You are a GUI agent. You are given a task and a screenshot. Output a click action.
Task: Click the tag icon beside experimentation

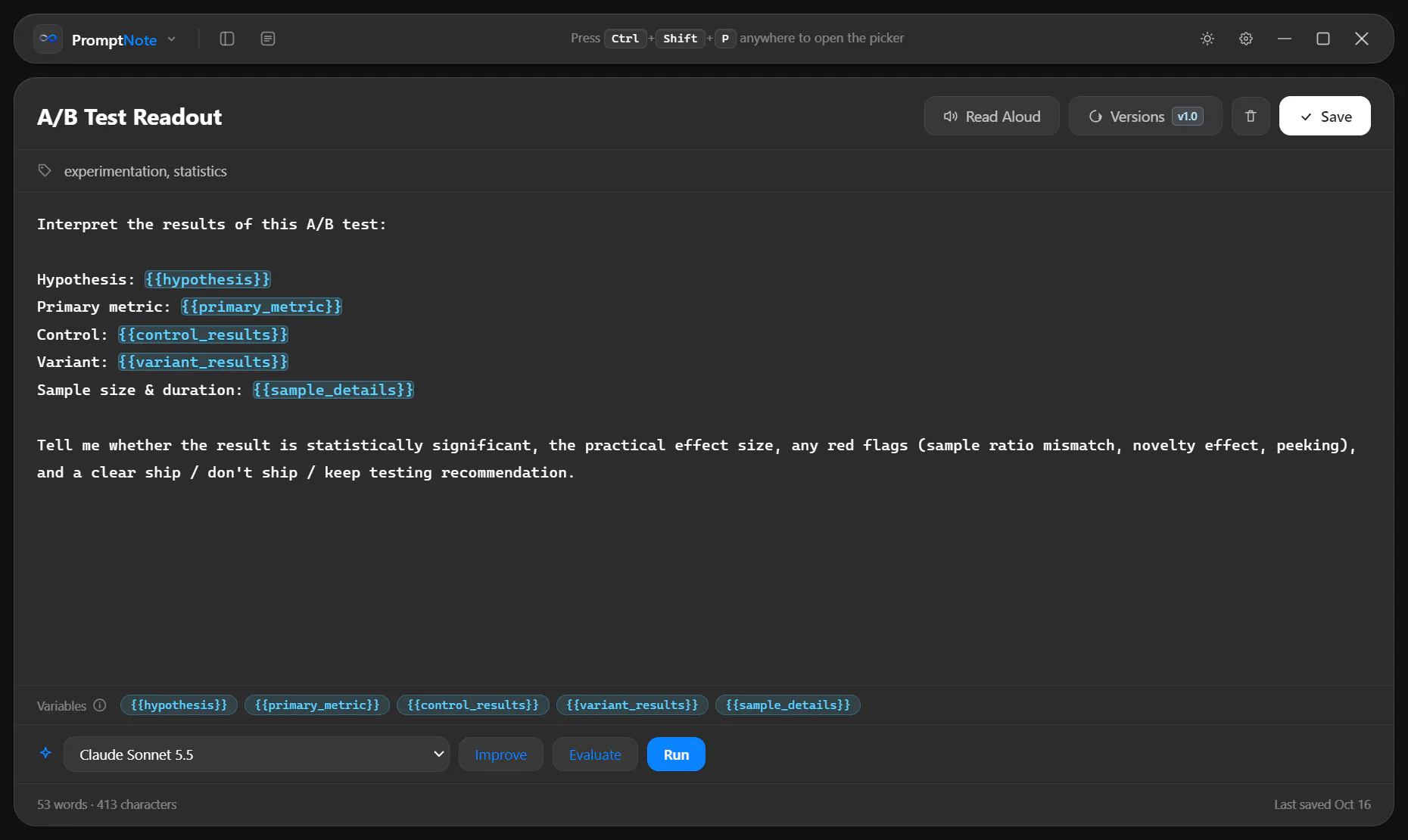(x=45, y=171)
